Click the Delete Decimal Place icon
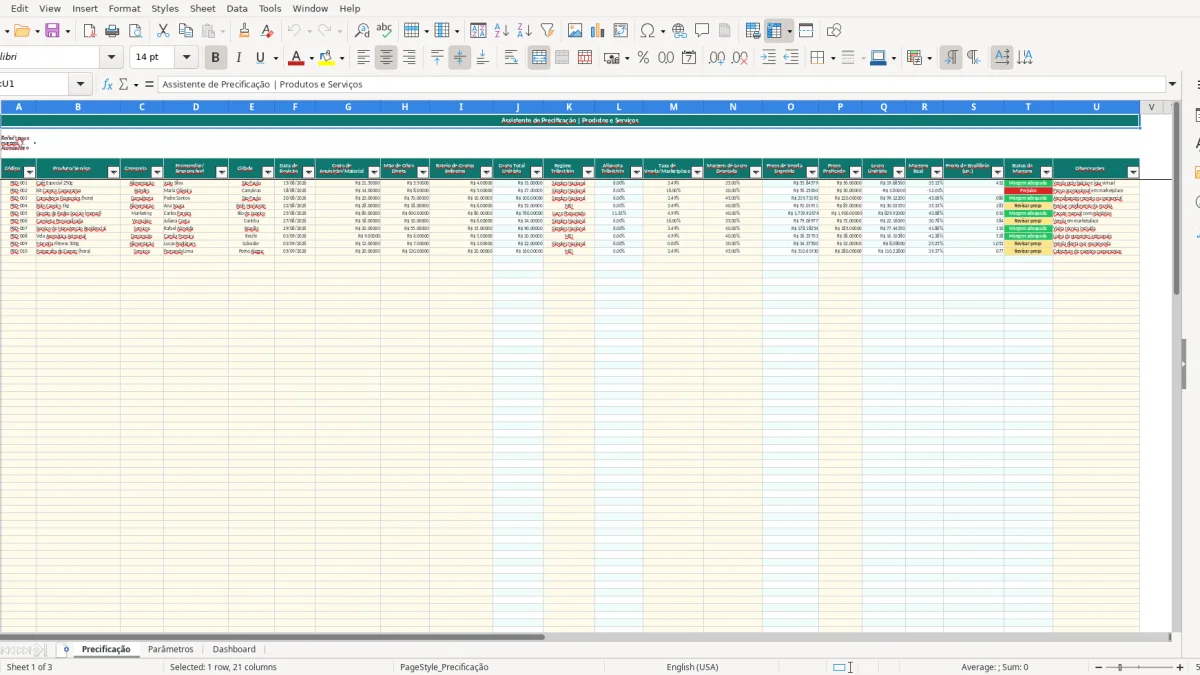 point(740,58)
